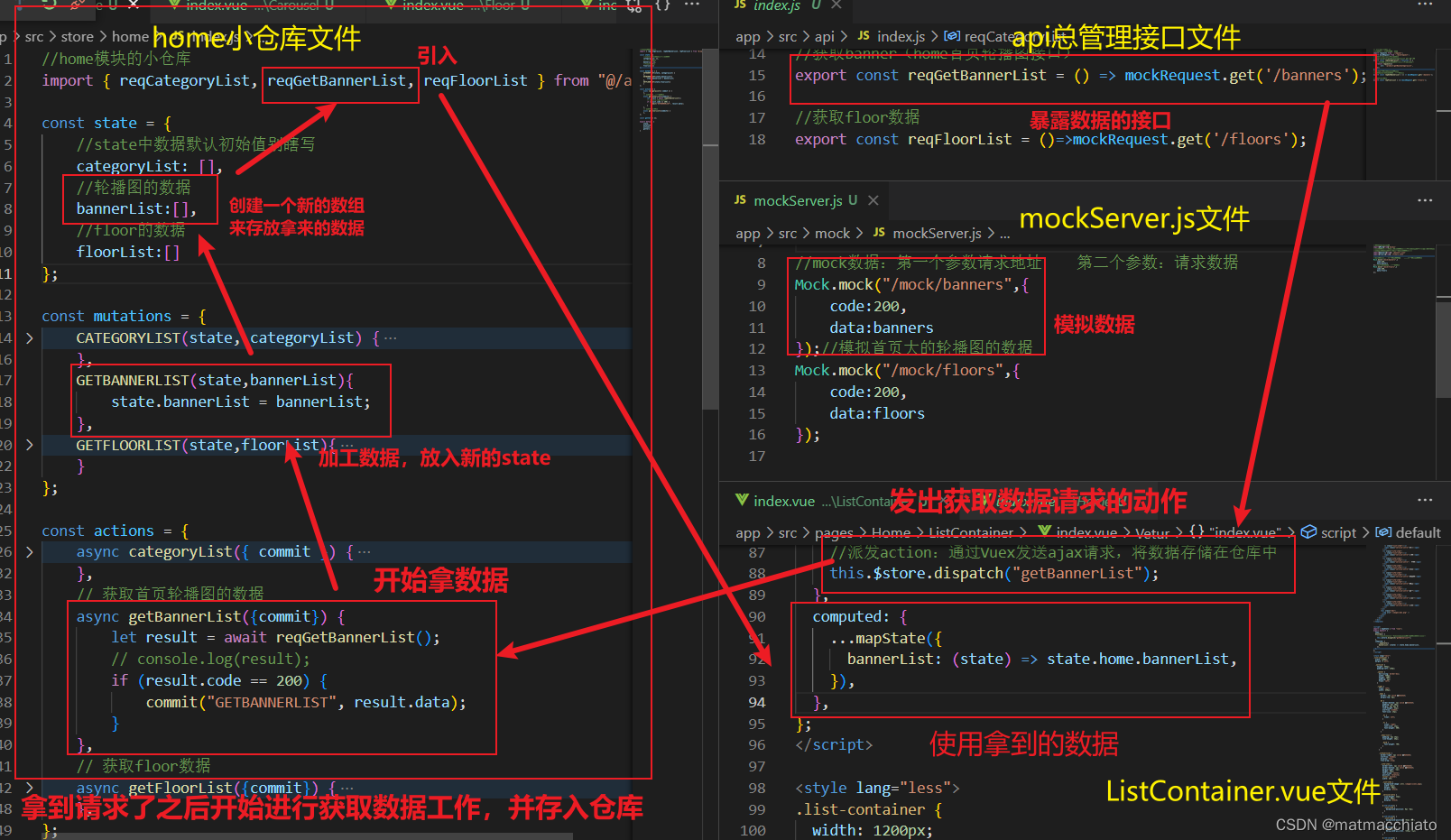Viewport: 1451px width, 840px height.
Task: Collapse the GETFLOORLIST fold arrow in the gutter
Action: 29,445
